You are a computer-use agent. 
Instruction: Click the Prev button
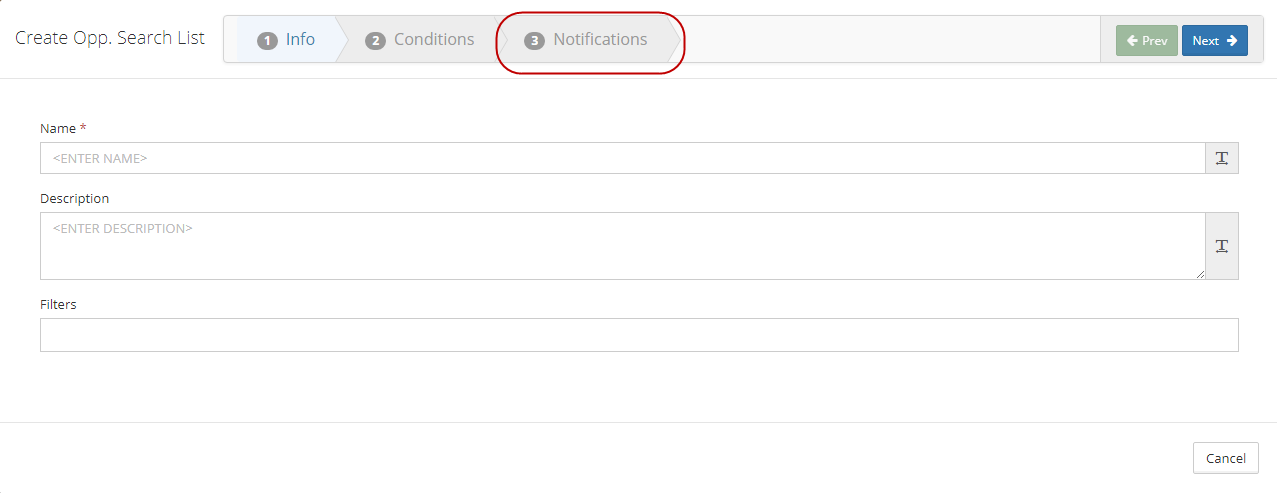[x=1147, y=41]
